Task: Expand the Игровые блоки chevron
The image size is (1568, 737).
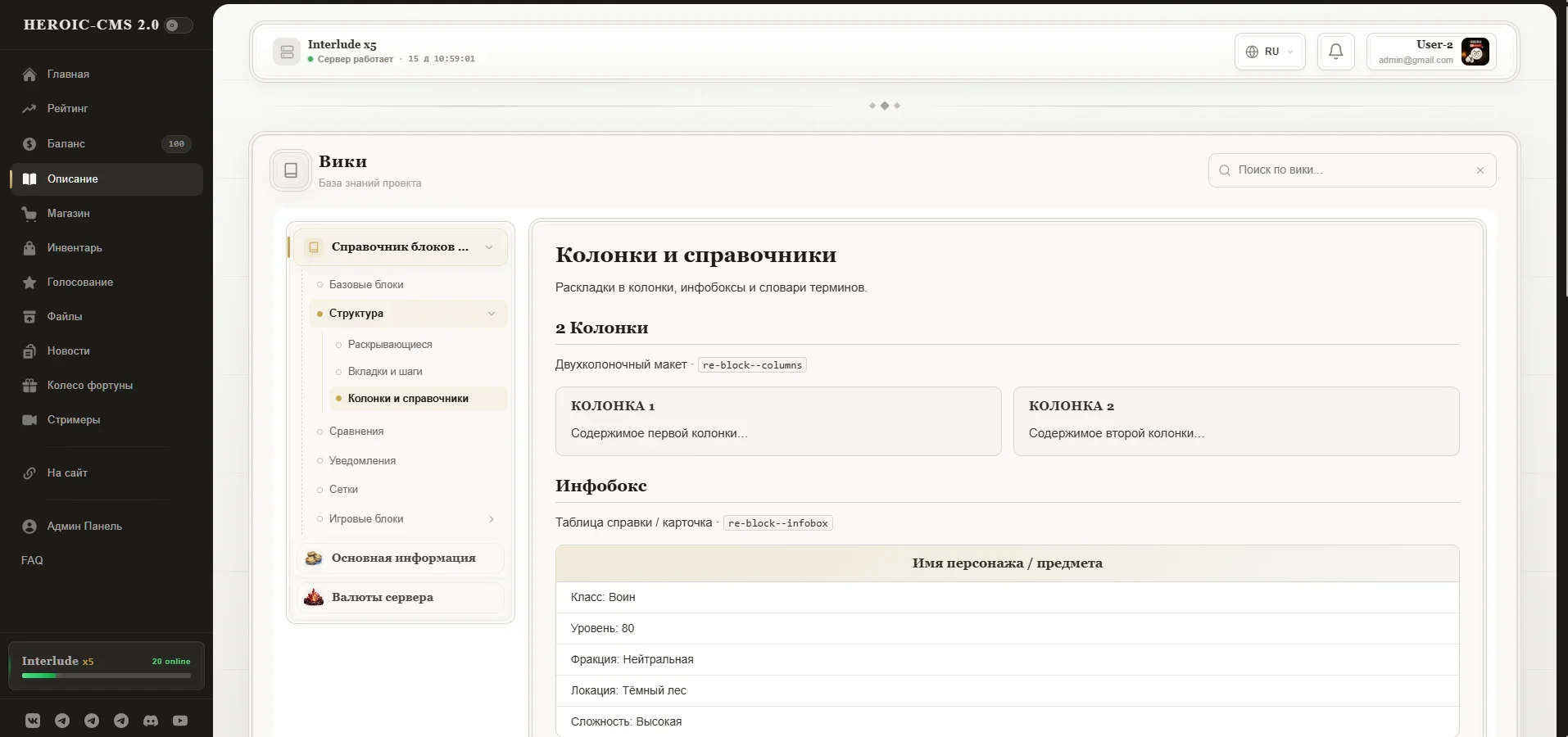Action: (x=492, y=519)
